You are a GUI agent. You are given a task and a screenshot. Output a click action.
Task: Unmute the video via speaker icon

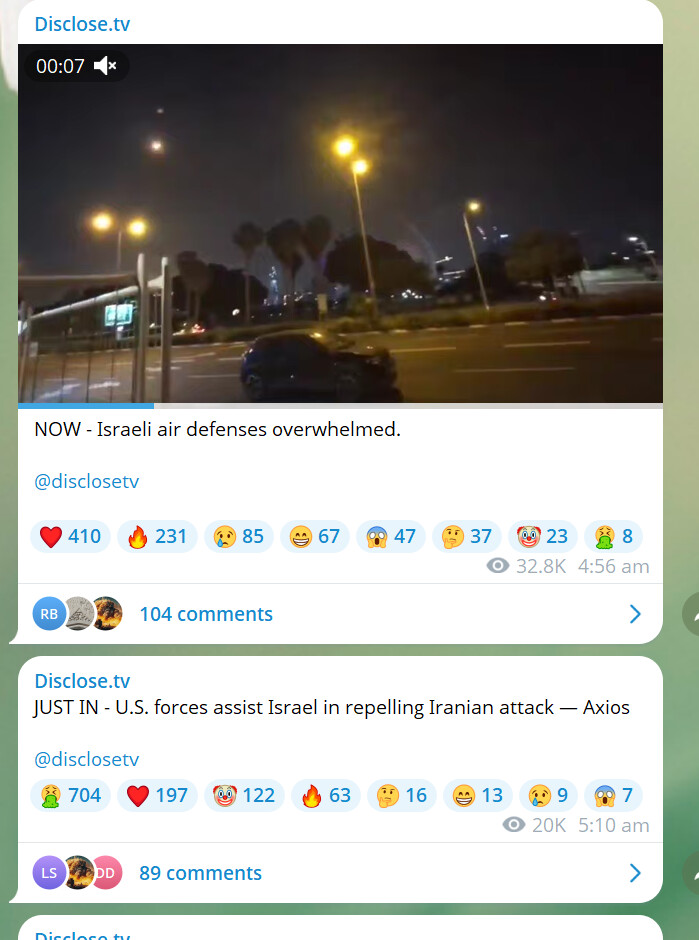click(x=105, y=66)
